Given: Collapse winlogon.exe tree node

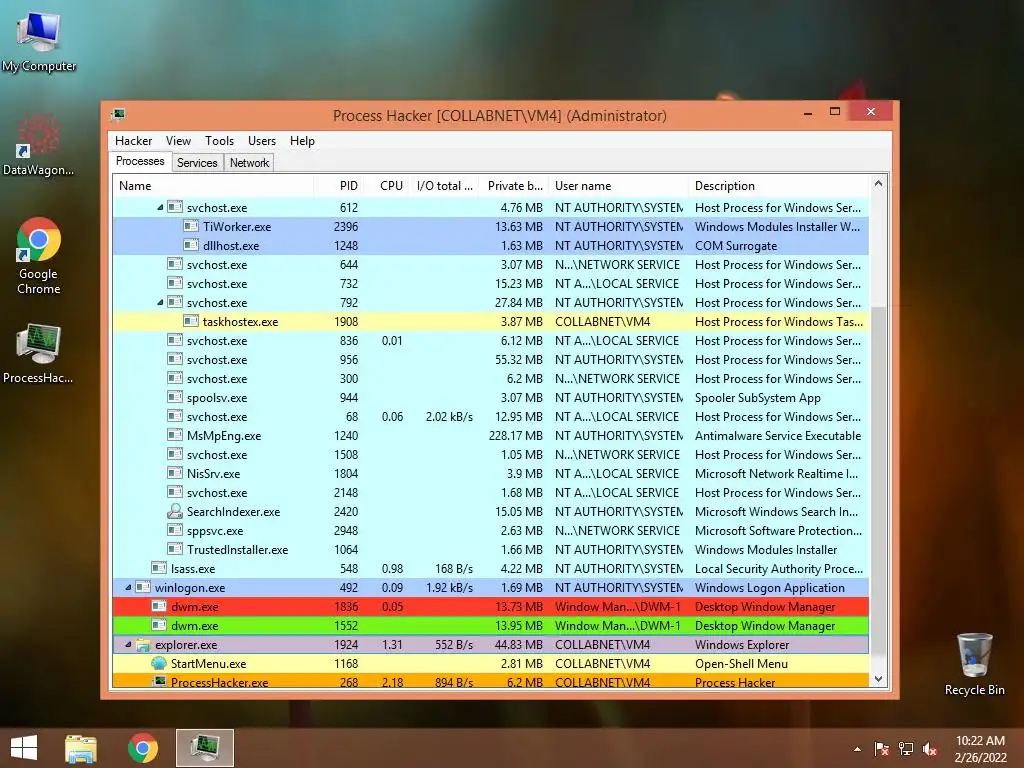Looking at the screenshot, I should [x=129, y=588].
